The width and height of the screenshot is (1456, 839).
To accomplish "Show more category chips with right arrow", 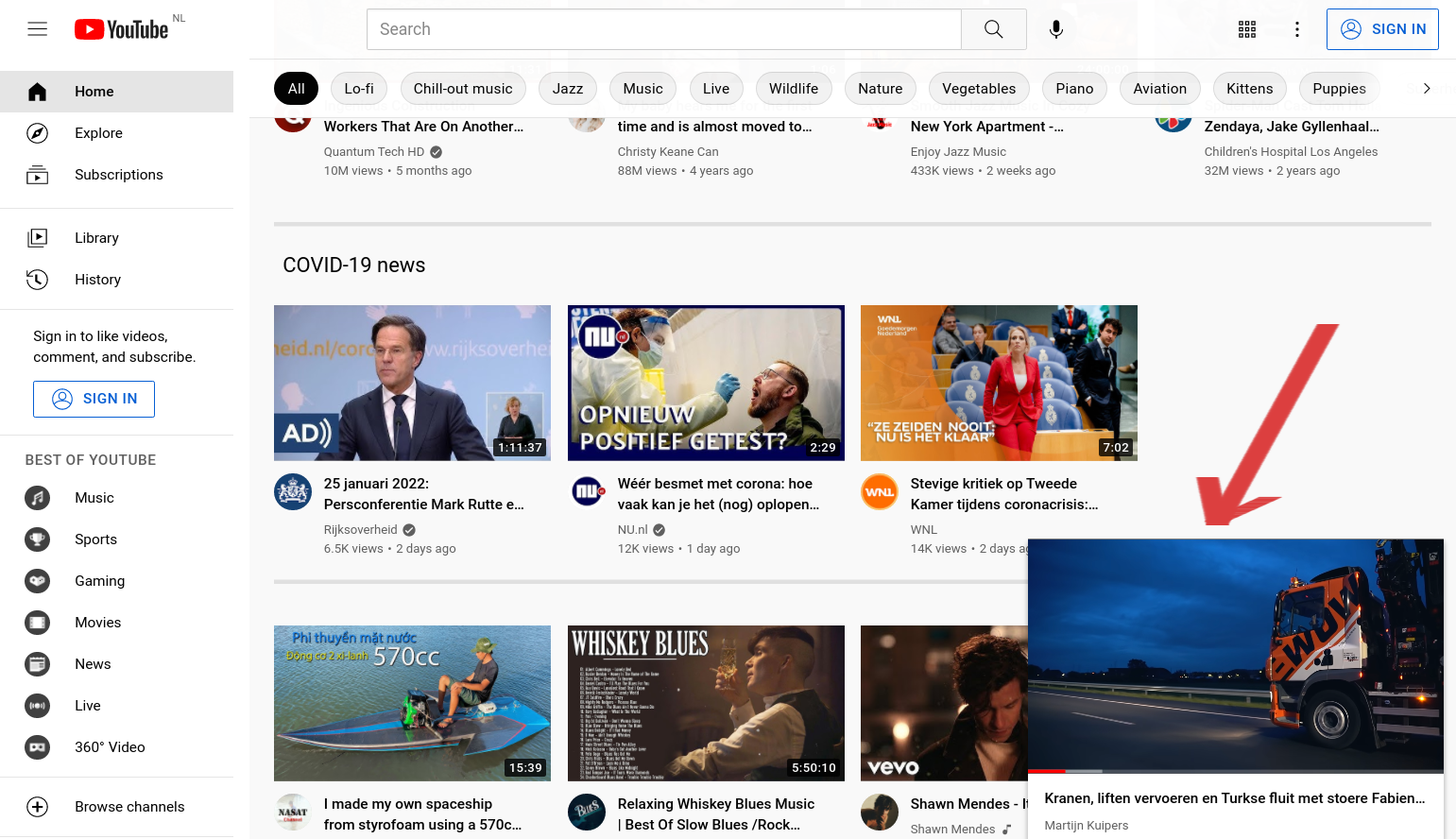I will pyautogui.click(x=1427, y=89).
